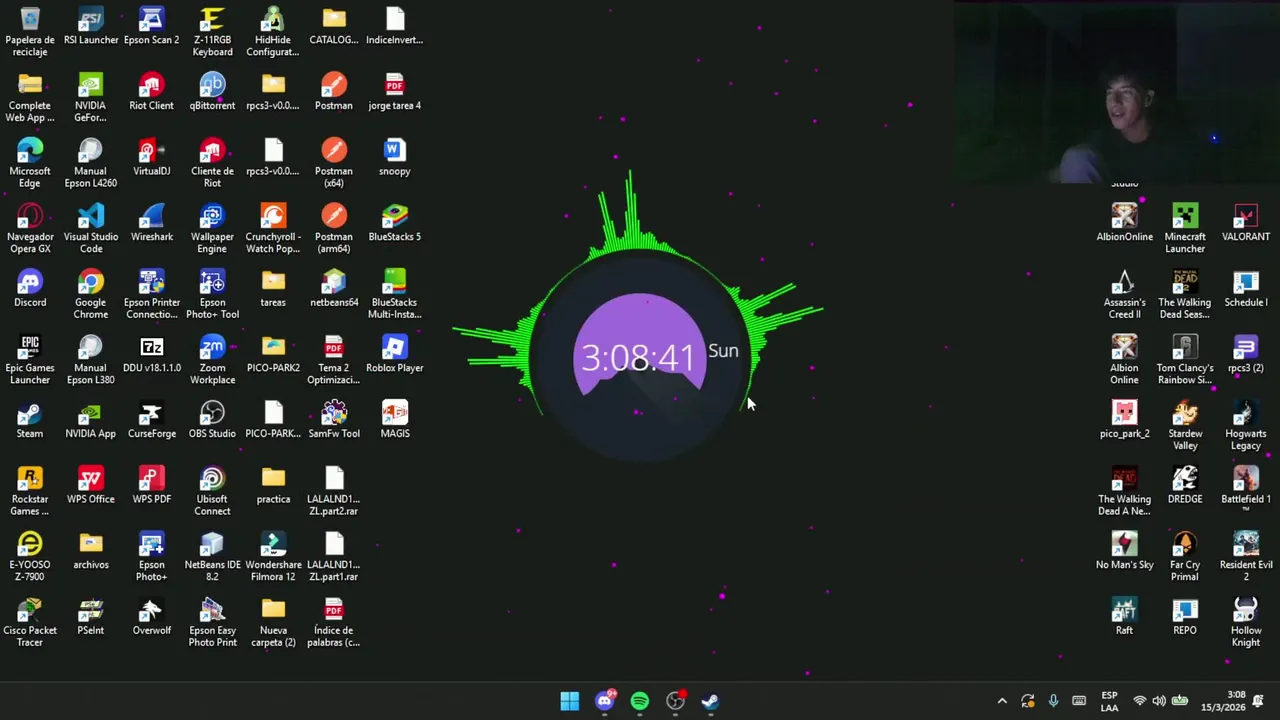This screenshot has width=1280, height=720.
Task: Switch to OBS Studio on the taskbar
Action: [x=675, y=701]
